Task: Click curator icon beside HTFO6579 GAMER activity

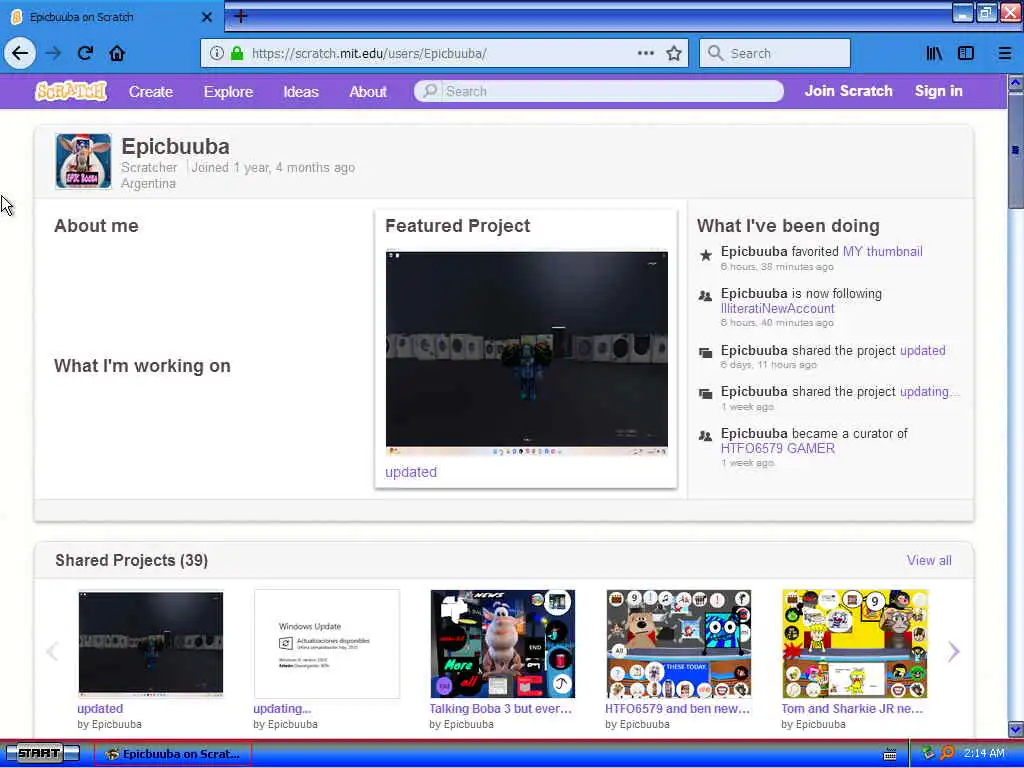Action: click(x=705, y=436)
